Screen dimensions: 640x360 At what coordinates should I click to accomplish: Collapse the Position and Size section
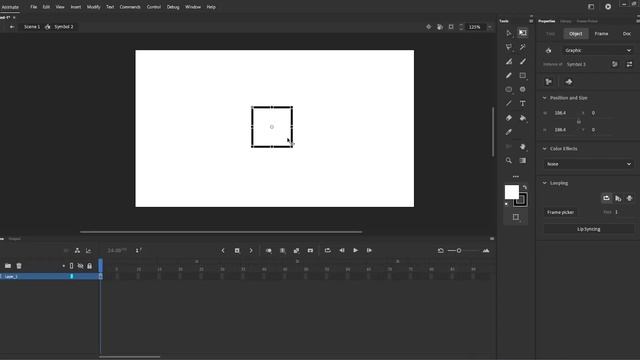(x=544, y=98)
